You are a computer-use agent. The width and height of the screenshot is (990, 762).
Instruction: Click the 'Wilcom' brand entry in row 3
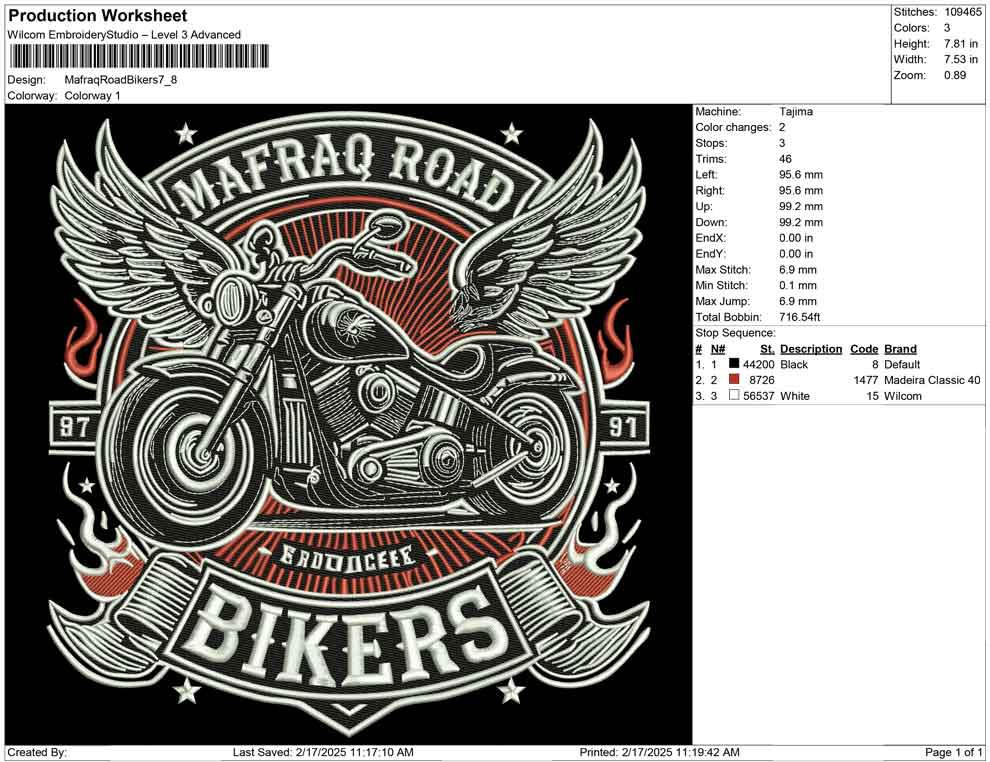click(x=903, y=396)
